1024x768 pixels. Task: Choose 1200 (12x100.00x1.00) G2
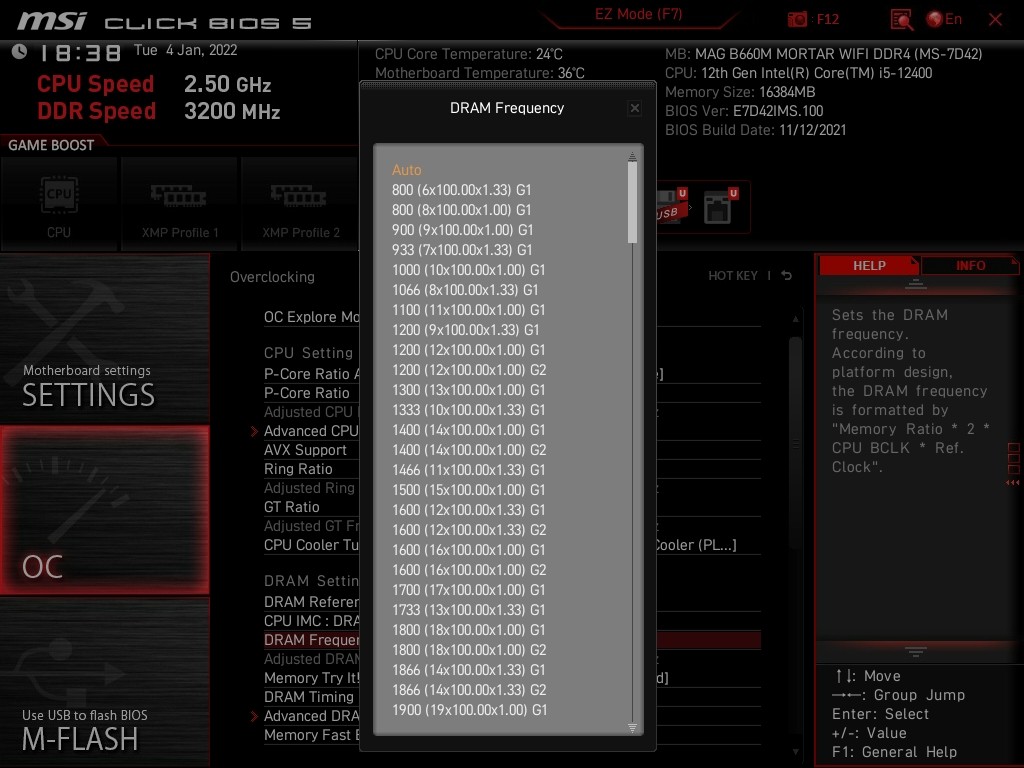(x=469, y=370)
